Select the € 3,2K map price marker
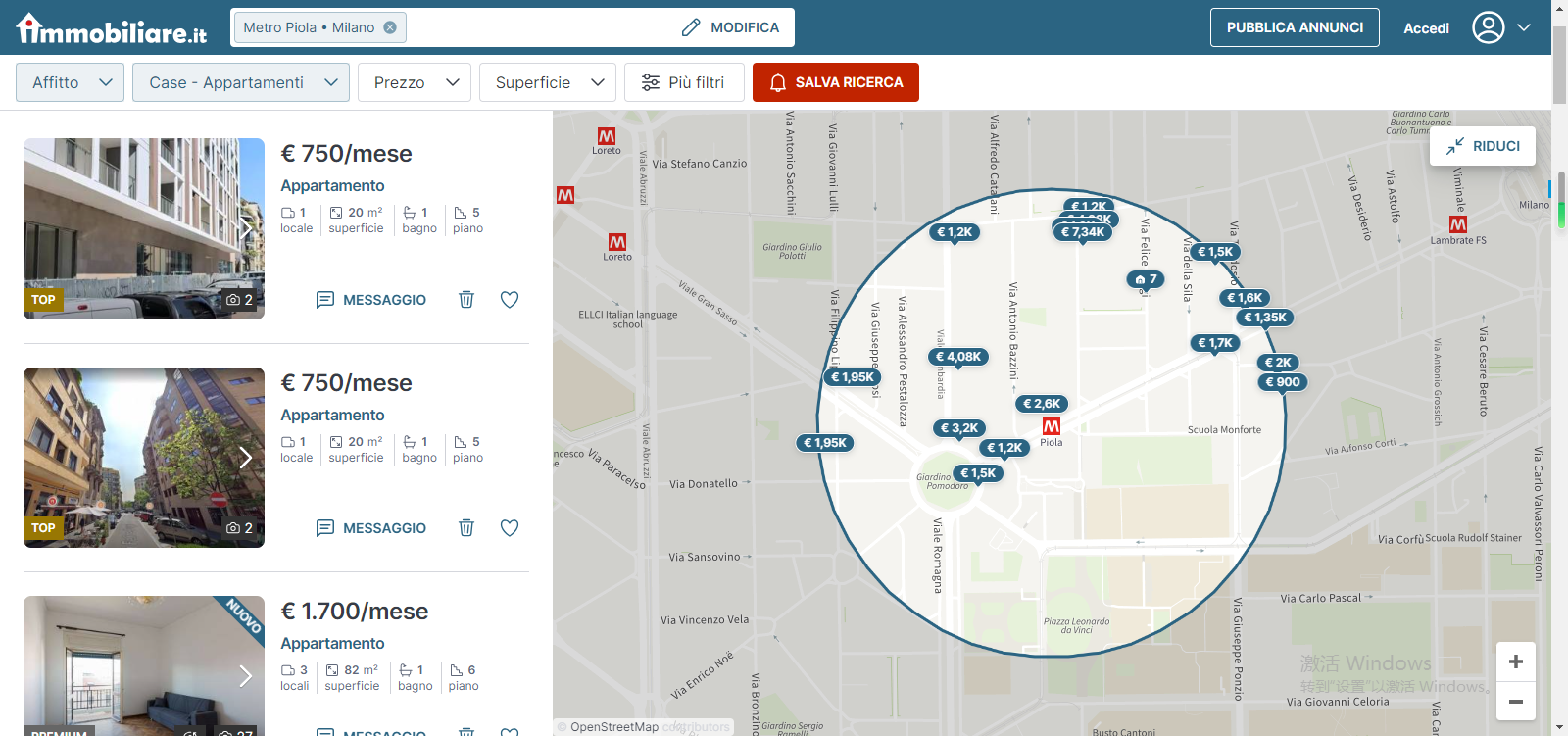The image size is (1568, 736). coord(959,428)
